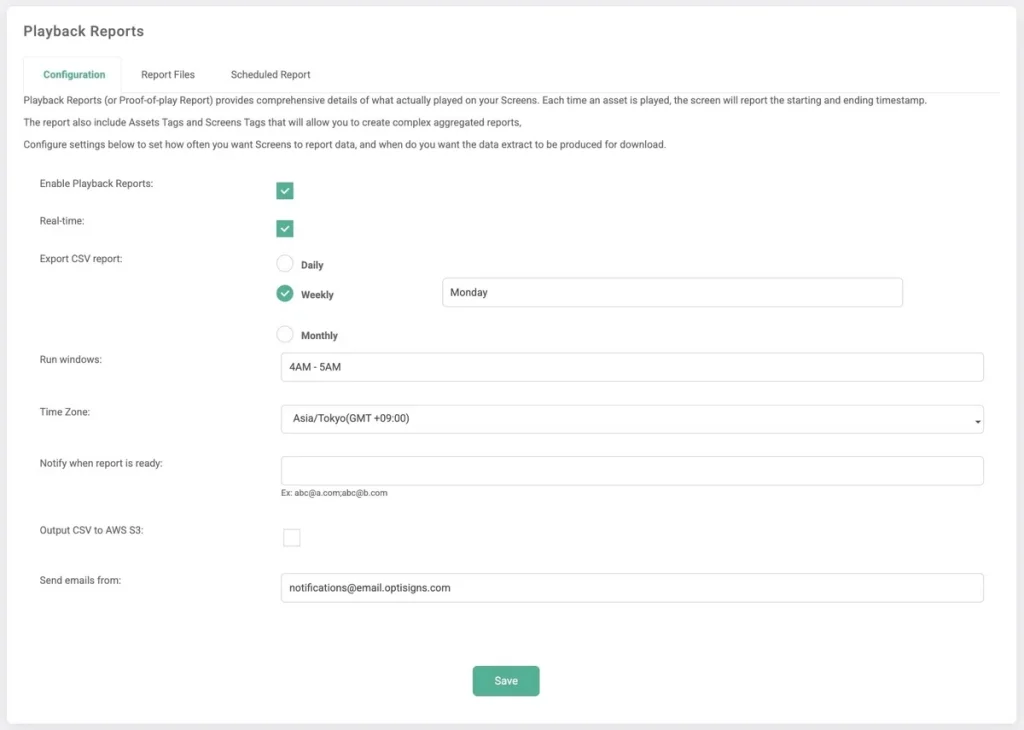Click the Playback Reports page heading
Viewport: 1024px width, 730px height.
84,31
